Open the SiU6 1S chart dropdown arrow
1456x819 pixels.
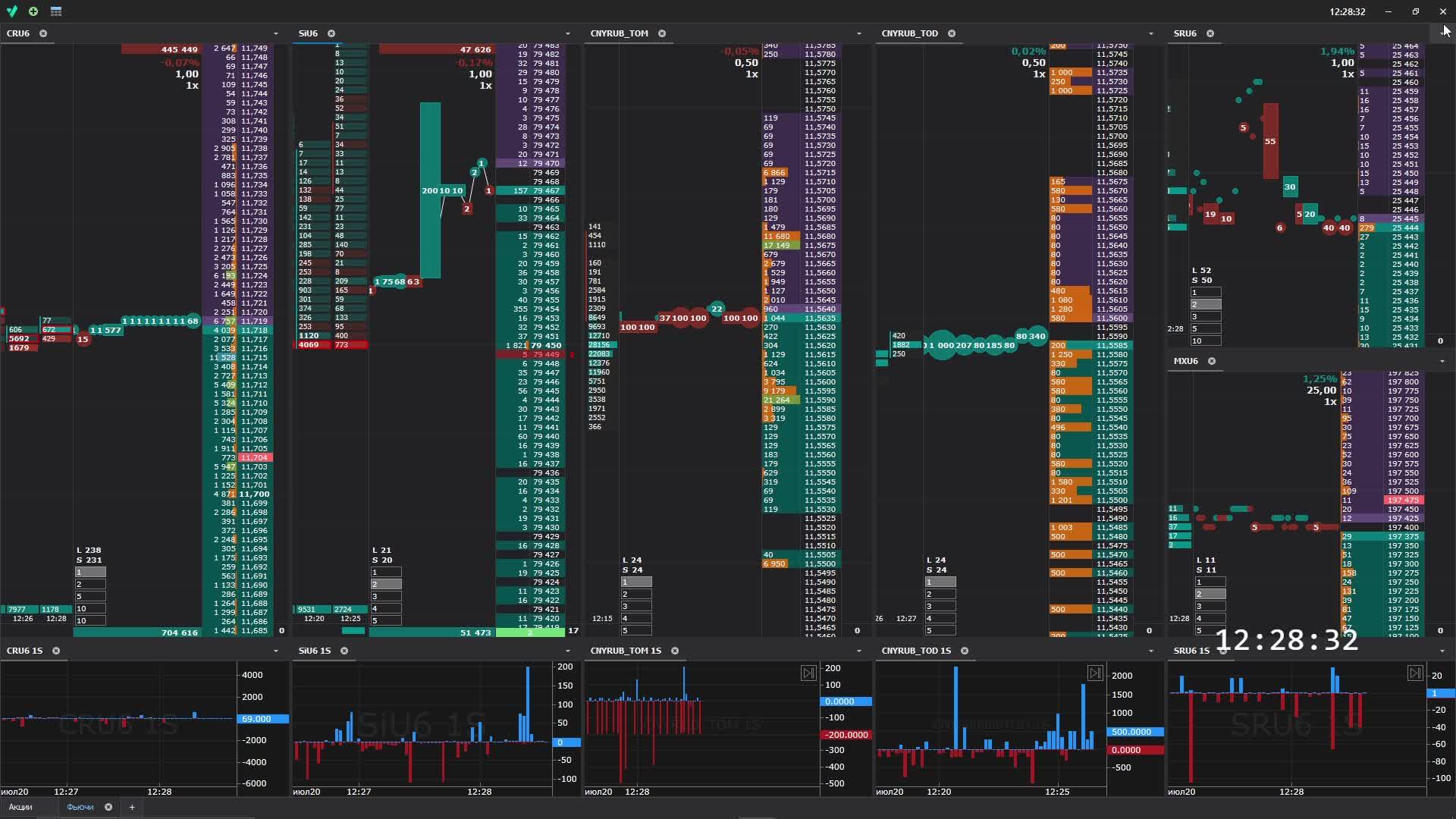coord(567,651)
